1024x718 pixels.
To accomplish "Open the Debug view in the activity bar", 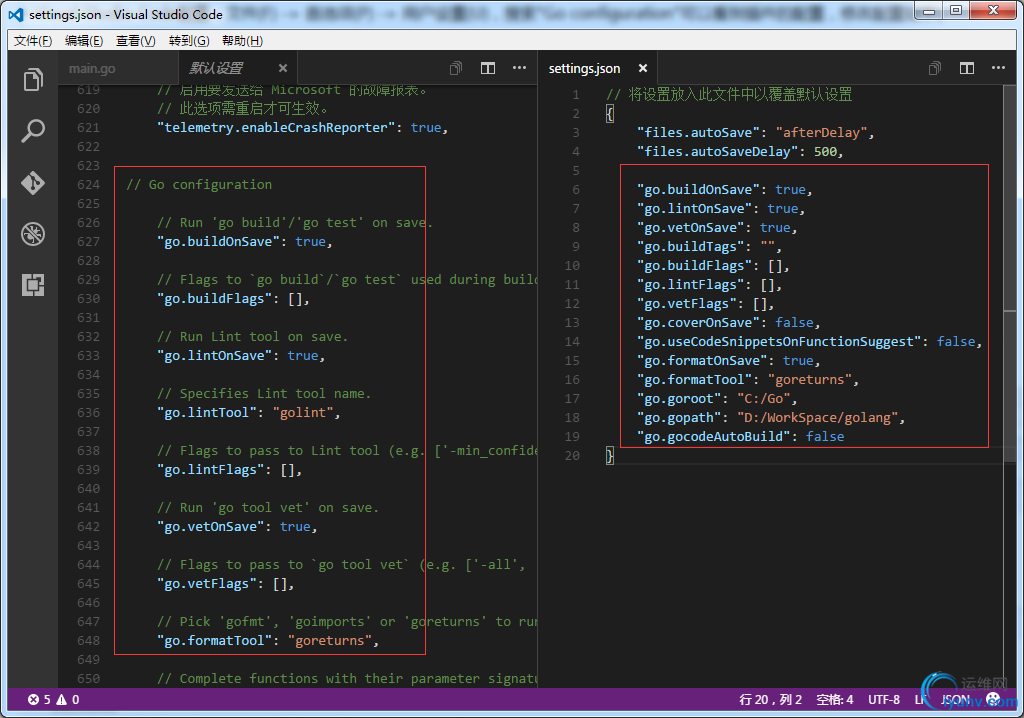I will click(x=33, y=233).
